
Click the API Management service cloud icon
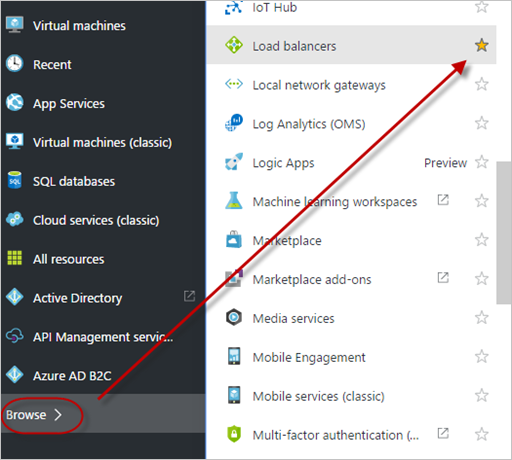coord(15,336)
